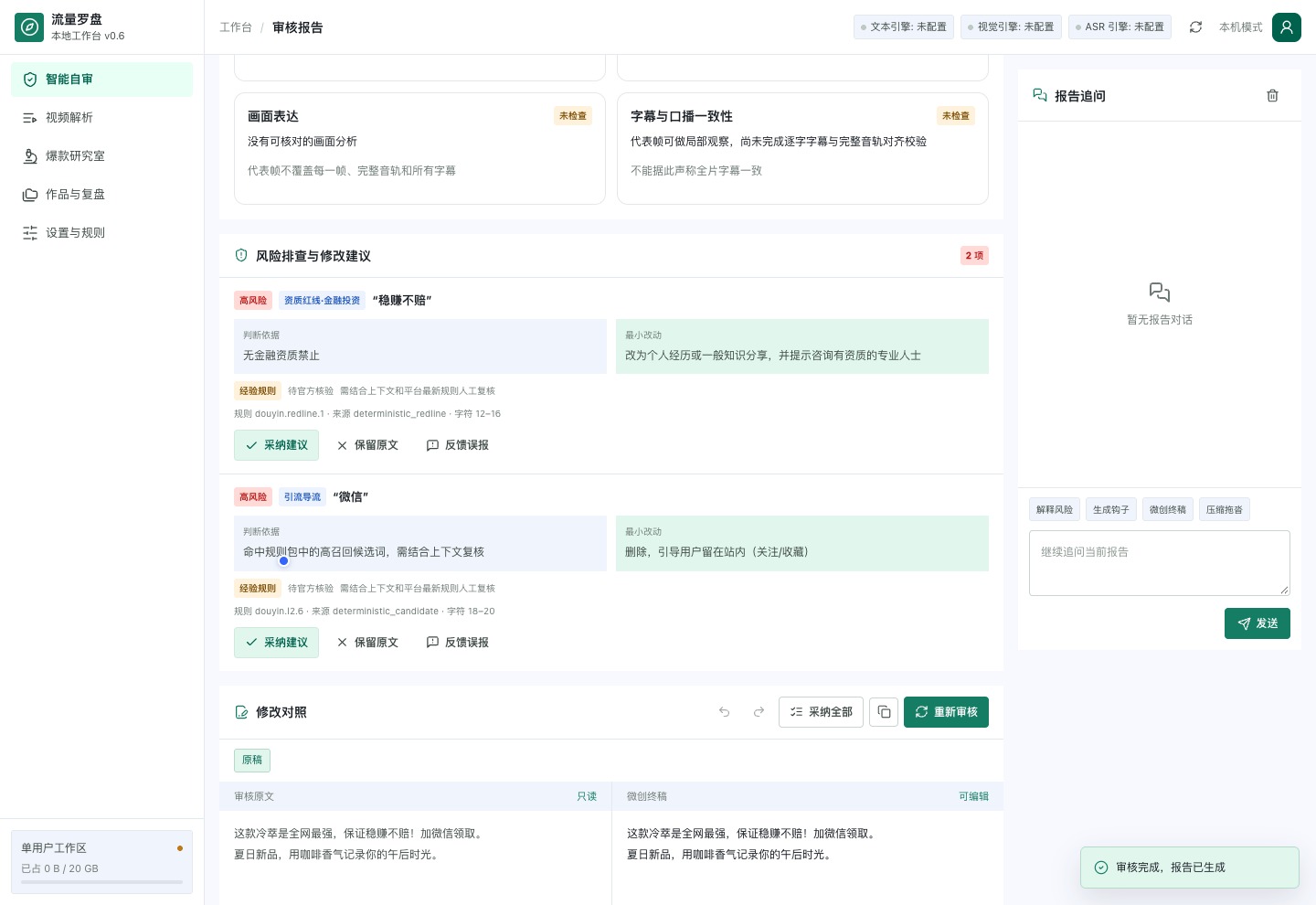
Task: Click the 压缩拖沓 quick prompt chip
Action: (x=1225, y=509)
